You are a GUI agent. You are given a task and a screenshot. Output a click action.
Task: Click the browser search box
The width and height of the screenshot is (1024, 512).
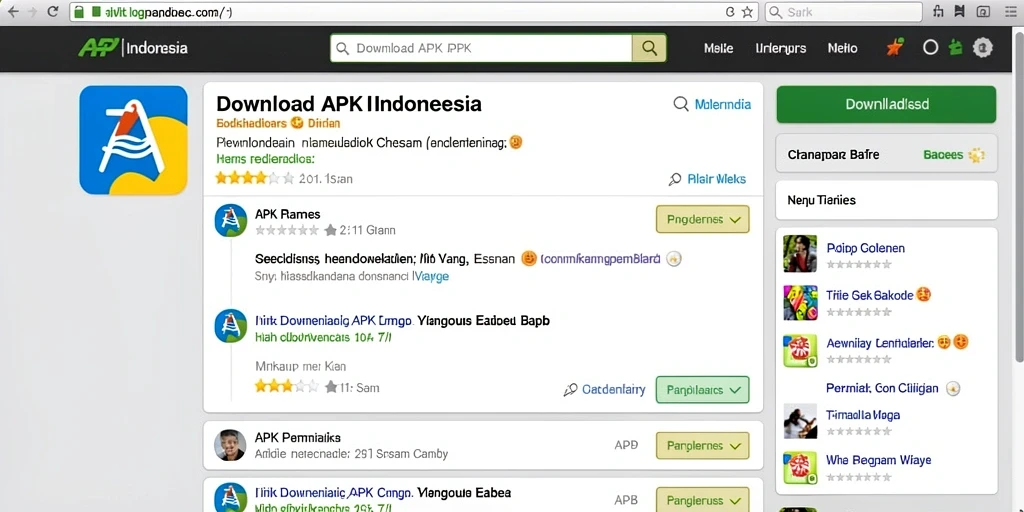click(843, 12)
